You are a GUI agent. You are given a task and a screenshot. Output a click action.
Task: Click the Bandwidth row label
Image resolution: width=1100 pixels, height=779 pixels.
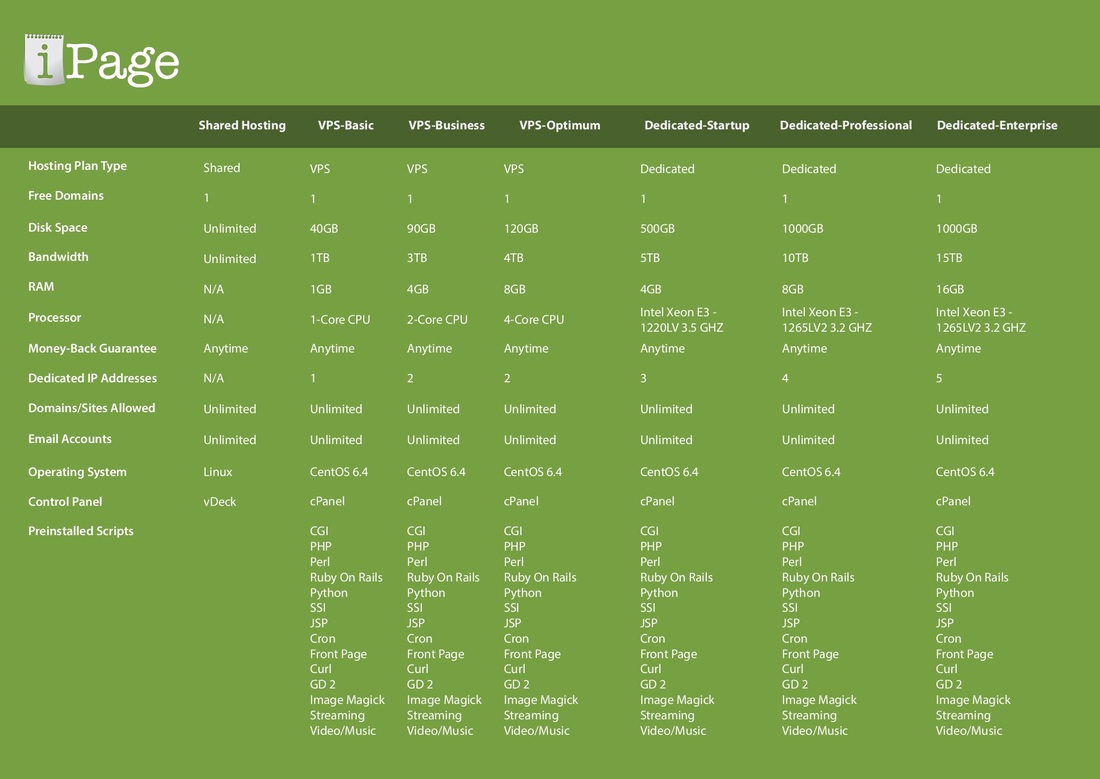pos(58,257)
